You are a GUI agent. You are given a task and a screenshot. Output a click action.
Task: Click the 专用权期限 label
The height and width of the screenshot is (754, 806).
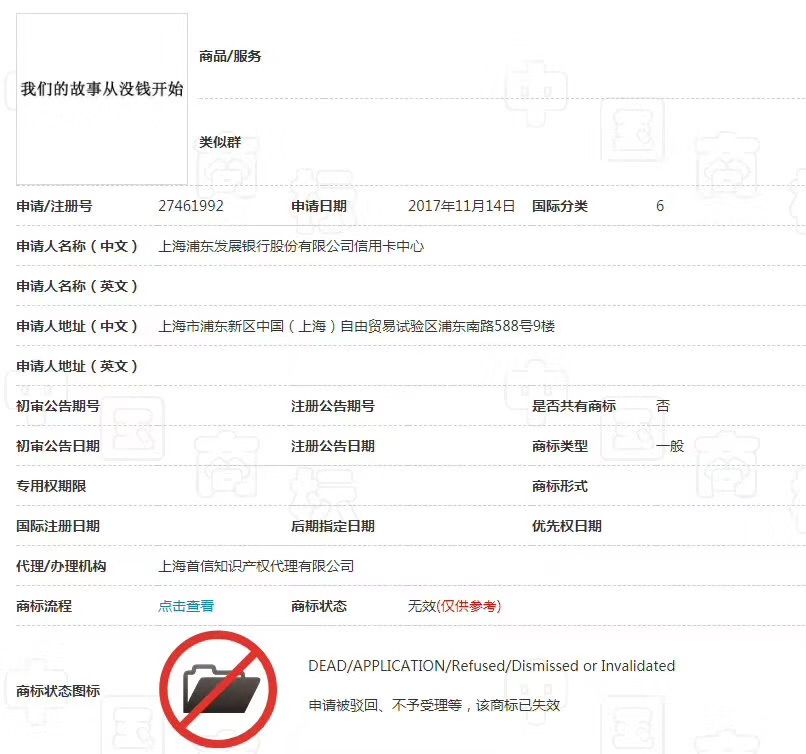[x=51, y=486]
